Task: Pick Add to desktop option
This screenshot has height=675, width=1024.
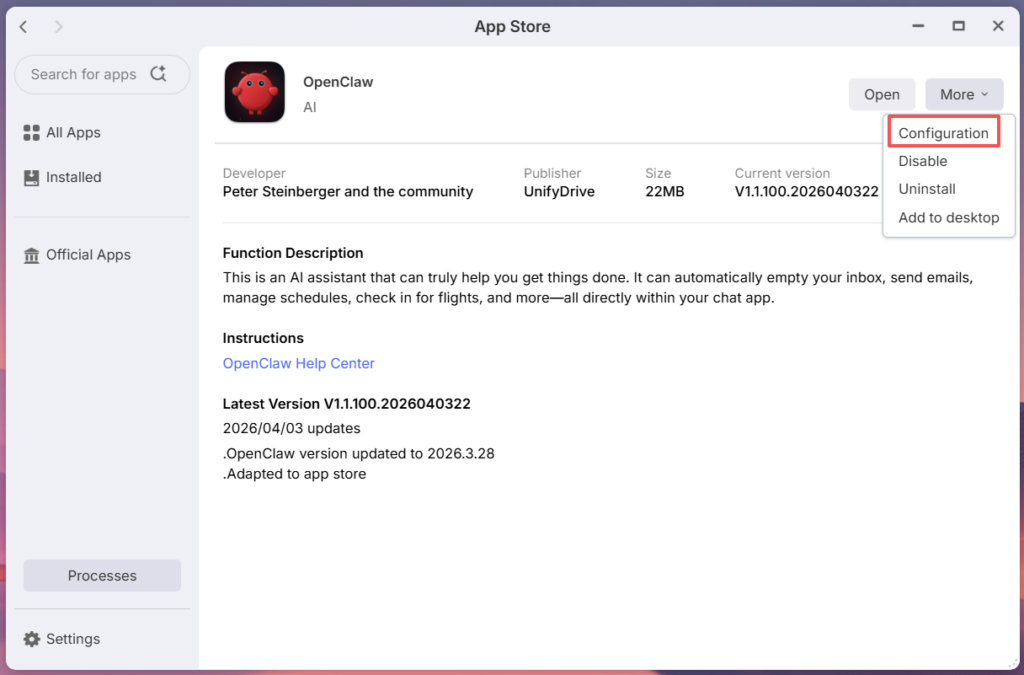Action: pos(948,217)
